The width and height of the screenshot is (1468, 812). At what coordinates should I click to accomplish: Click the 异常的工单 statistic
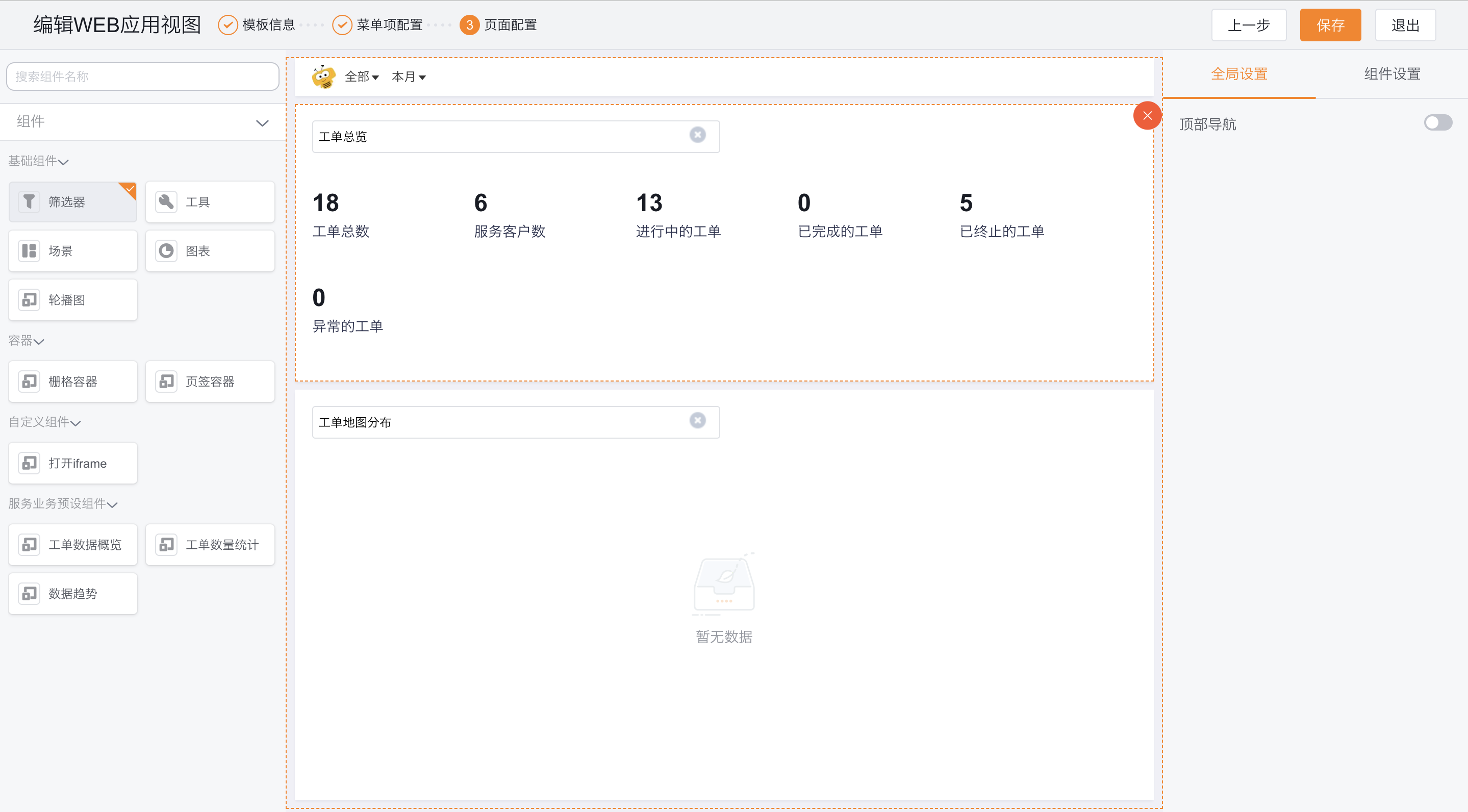[348, 310]
